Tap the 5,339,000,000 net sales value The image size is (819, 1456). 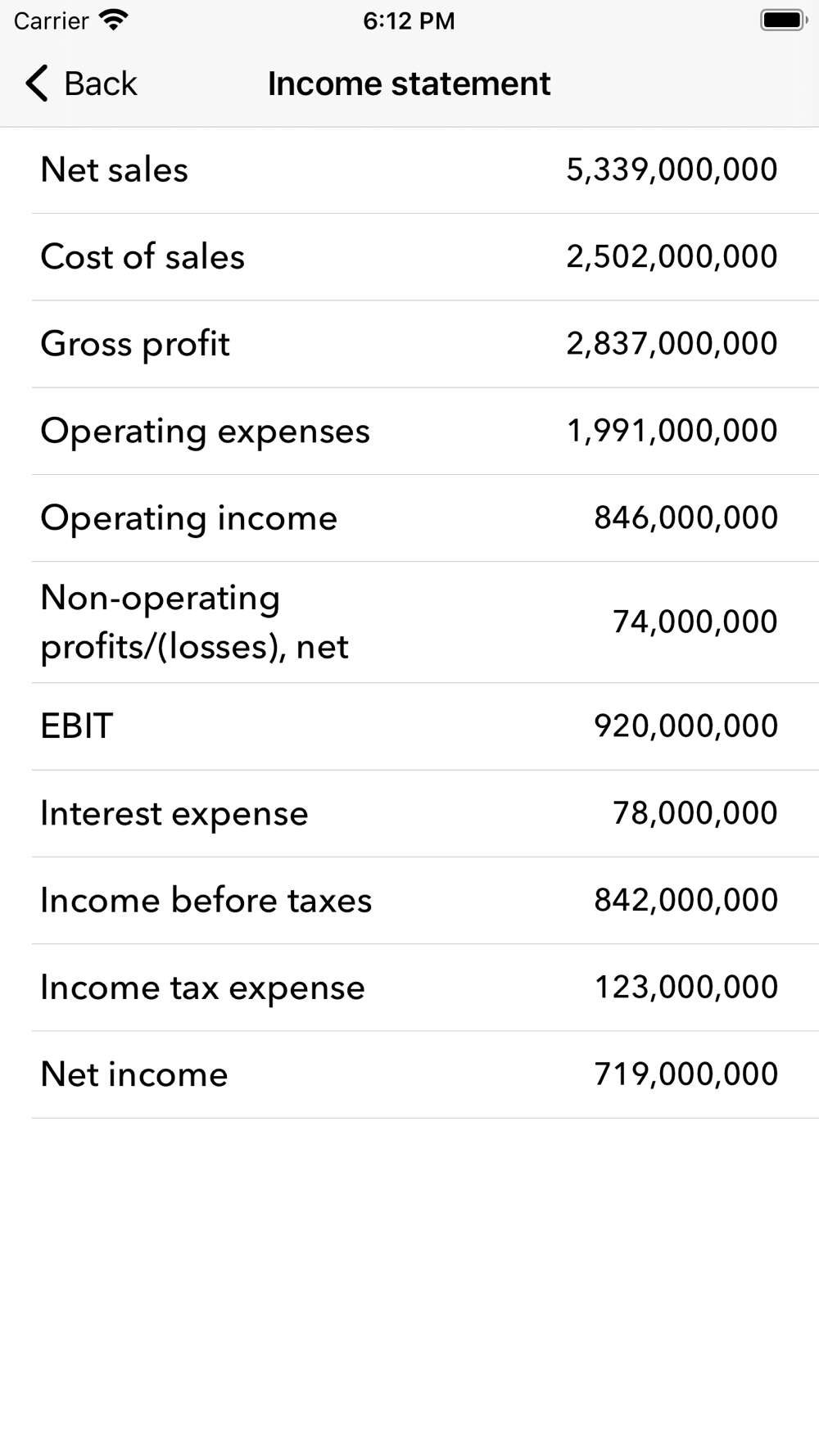click(x=672, y=170)
